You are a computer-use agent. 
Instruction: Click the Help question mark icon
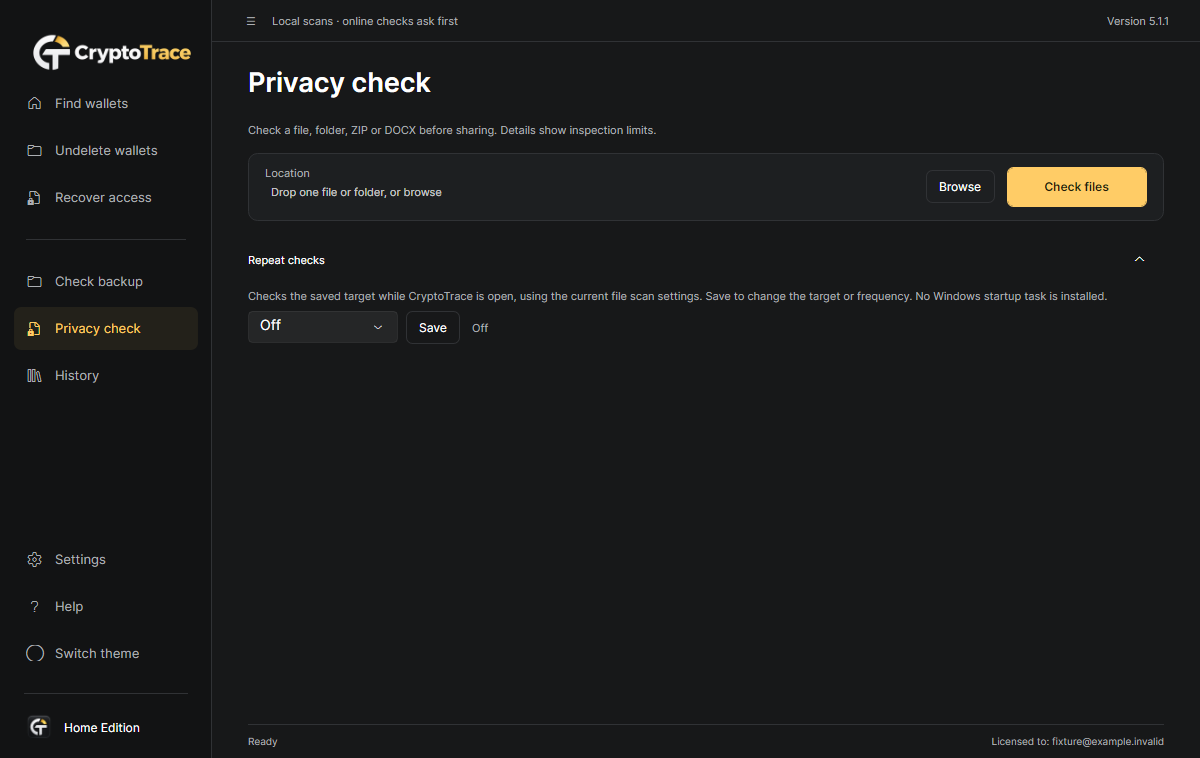click(x=35, y=607)
